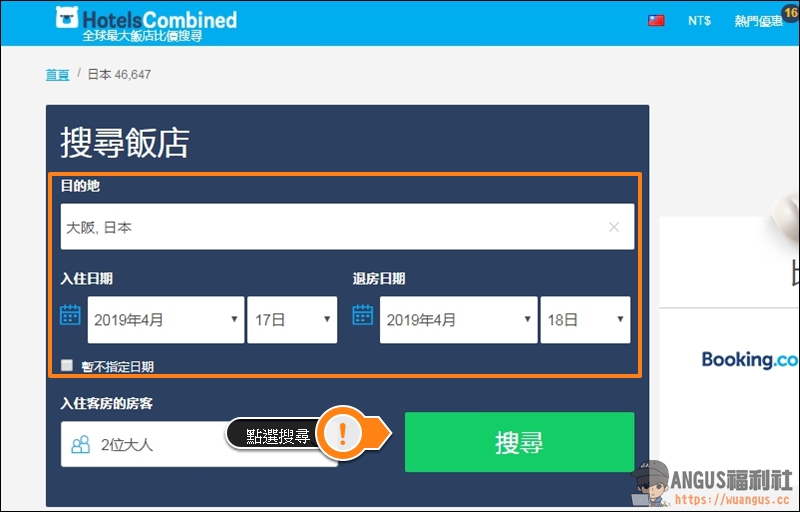Screen dimensions: 800x512
Task: Select the NT$ currency menu
Action: [700, 21]
